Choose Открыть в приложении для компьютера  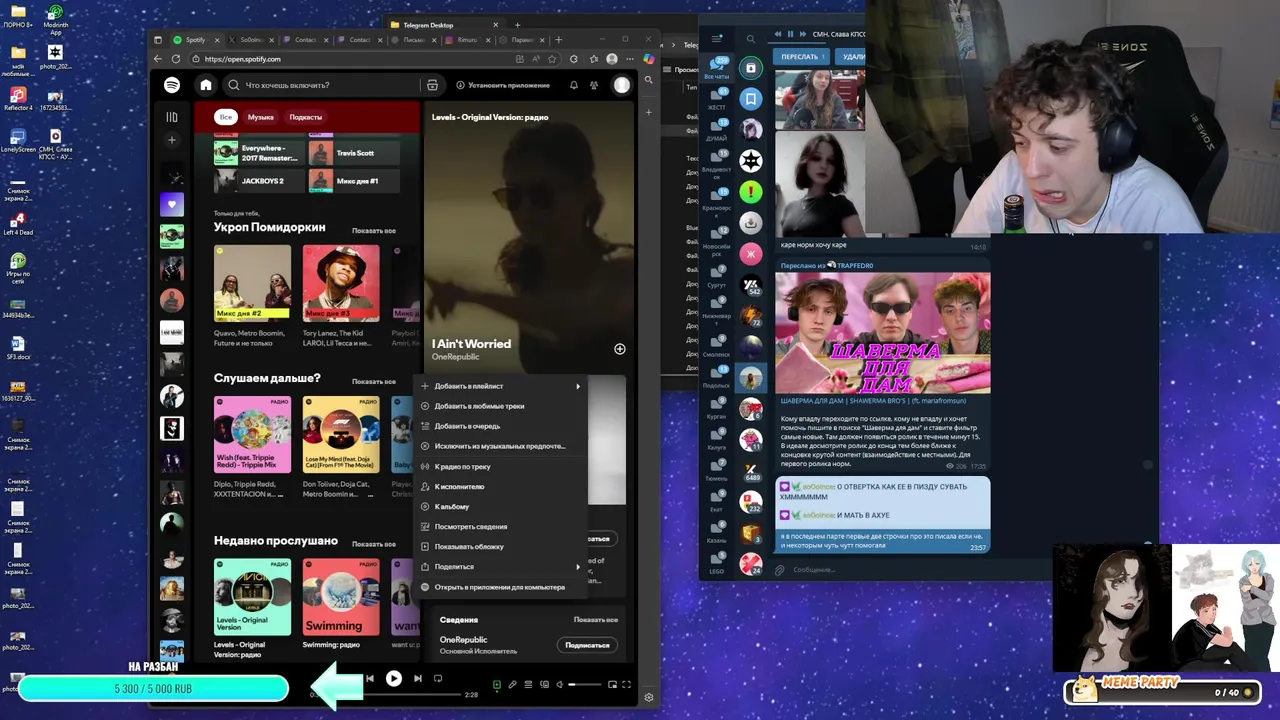coord(500,587)
